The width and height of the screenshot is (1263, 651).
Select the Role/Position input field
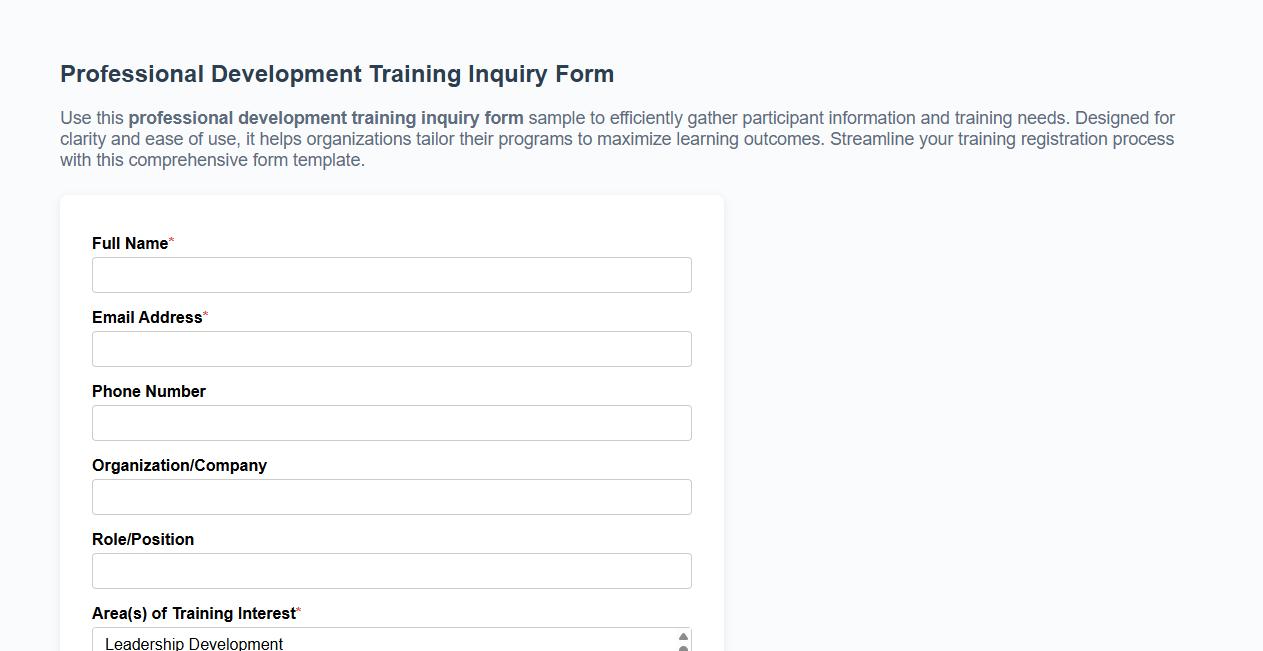[x=391, y=570]
